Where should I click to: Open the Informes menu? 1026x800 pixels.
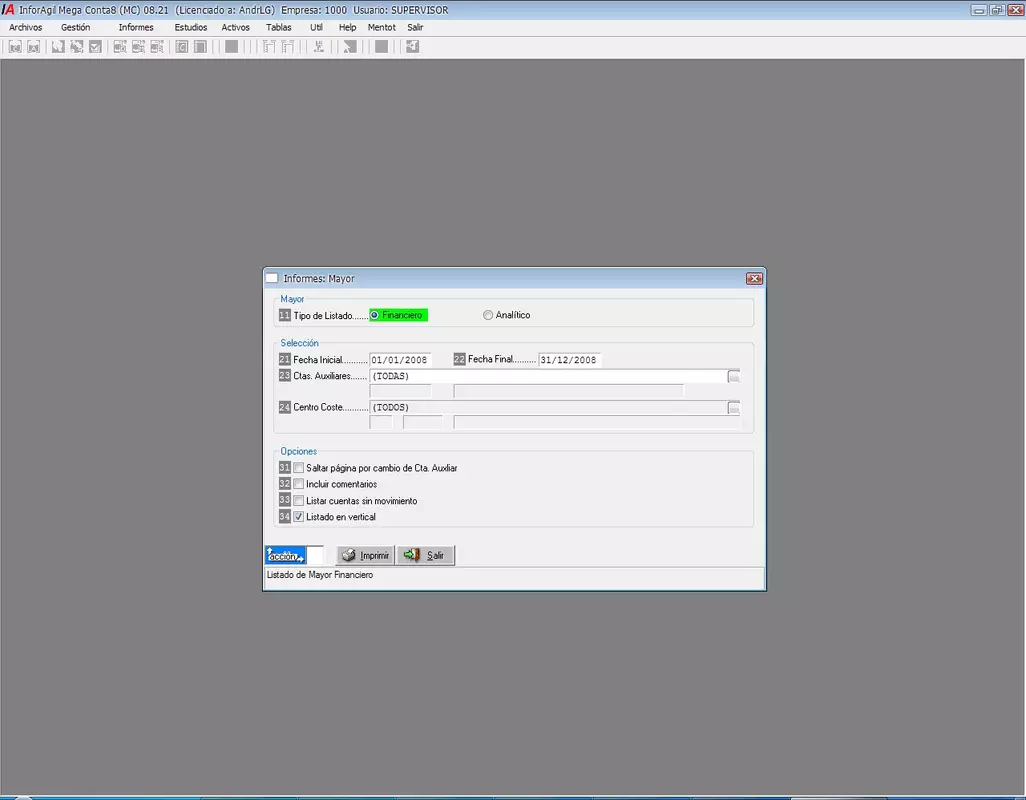tap(136, 27)
